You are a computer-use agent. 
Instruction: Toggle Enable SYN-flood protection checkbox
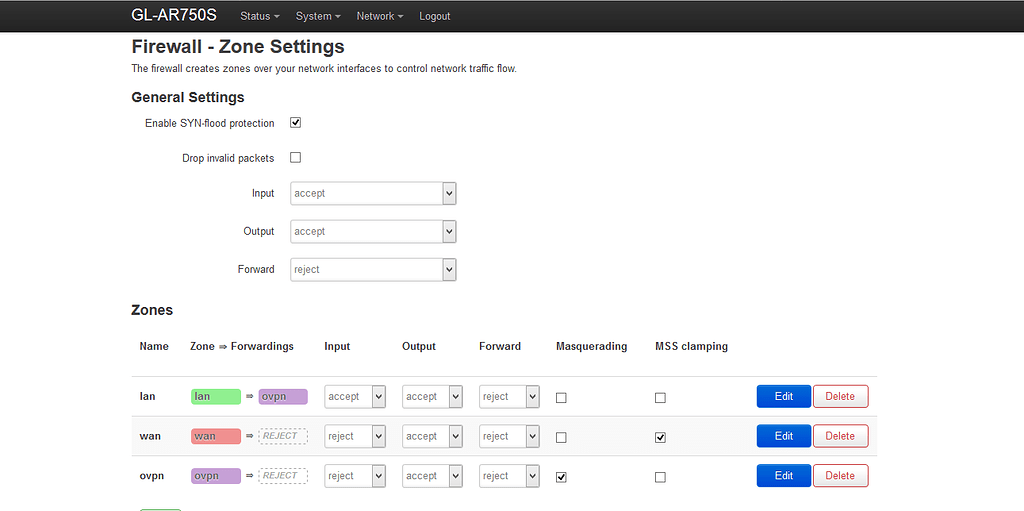pyautogui.click(x=295, y=123)
